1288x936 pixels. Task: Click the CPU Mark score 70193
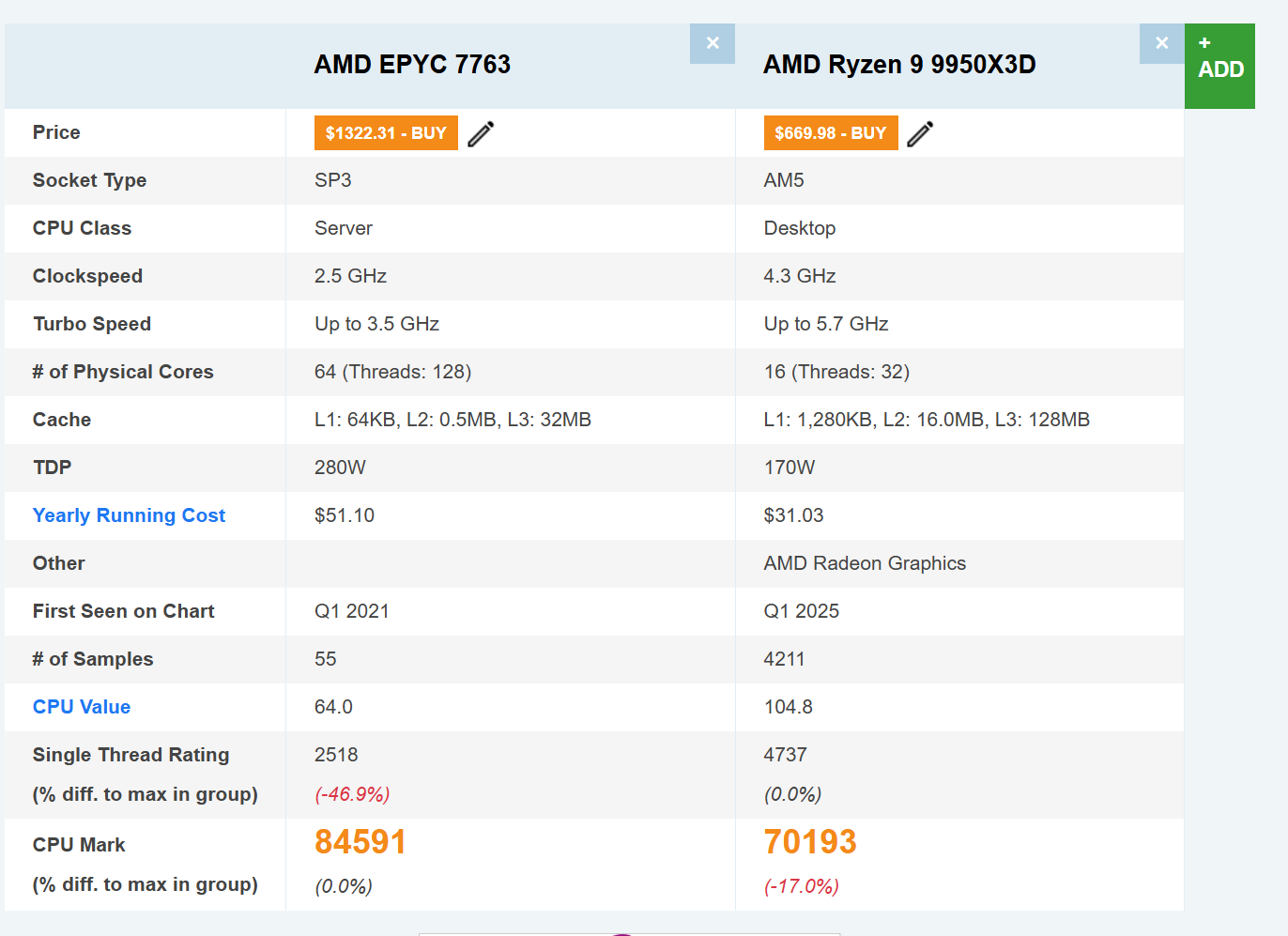tap(809, 842)
